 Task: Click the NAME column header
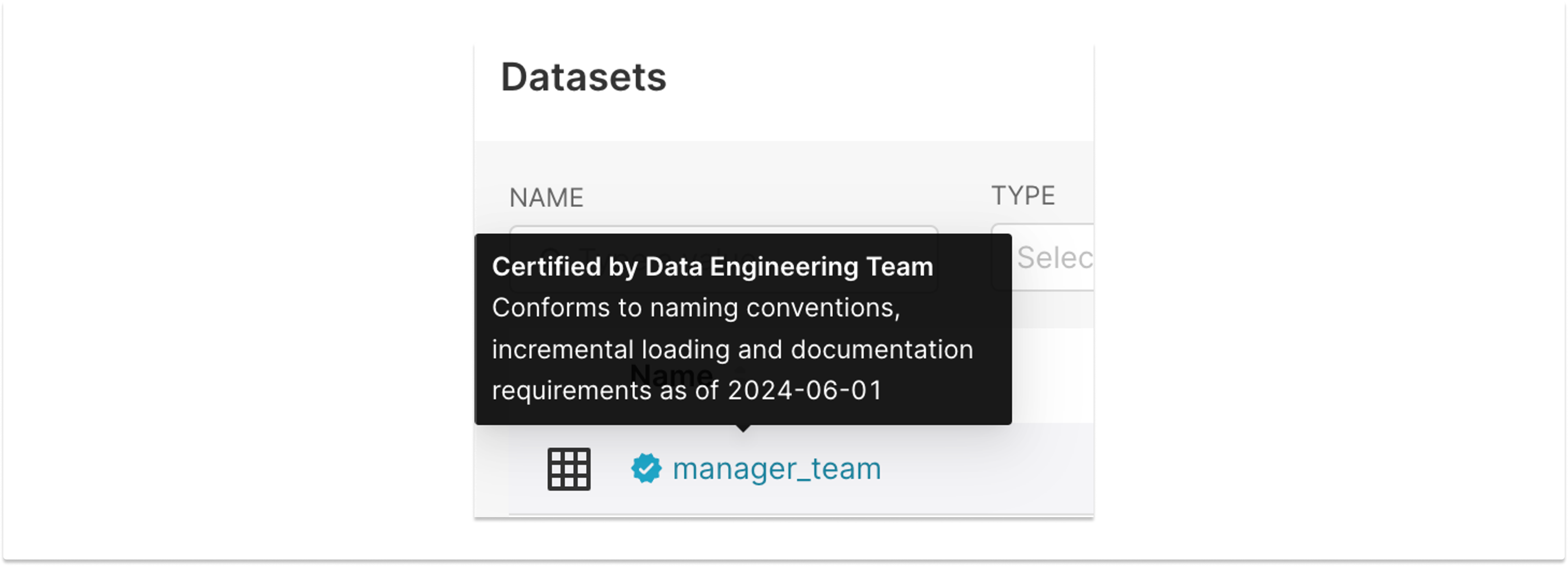(x=546, y=196)
